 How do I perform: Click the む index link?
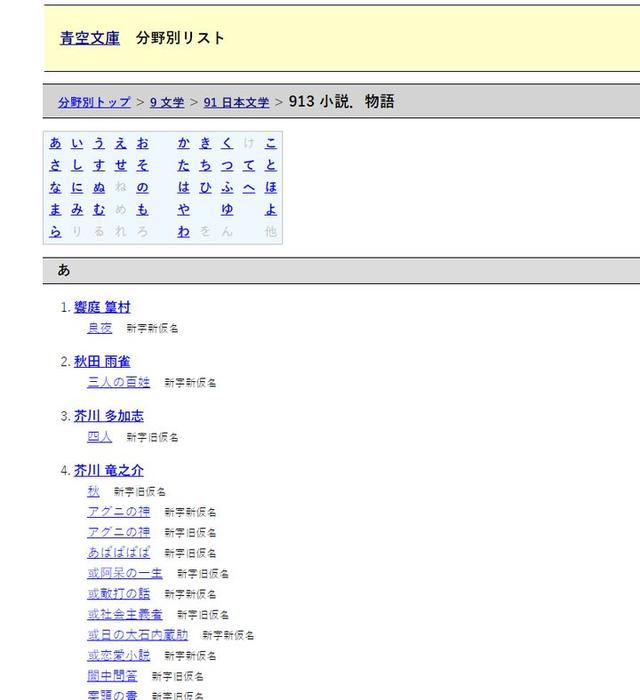click(x=99, y=209)
